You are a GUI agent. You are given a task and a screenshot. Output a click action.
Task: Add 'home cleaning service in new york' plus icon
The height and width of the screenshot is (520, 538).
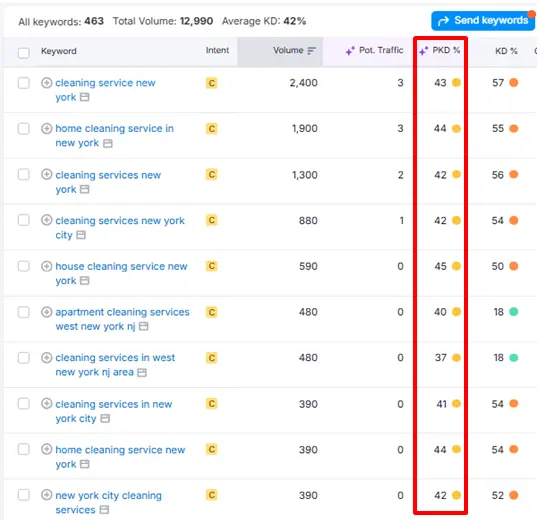46,128
